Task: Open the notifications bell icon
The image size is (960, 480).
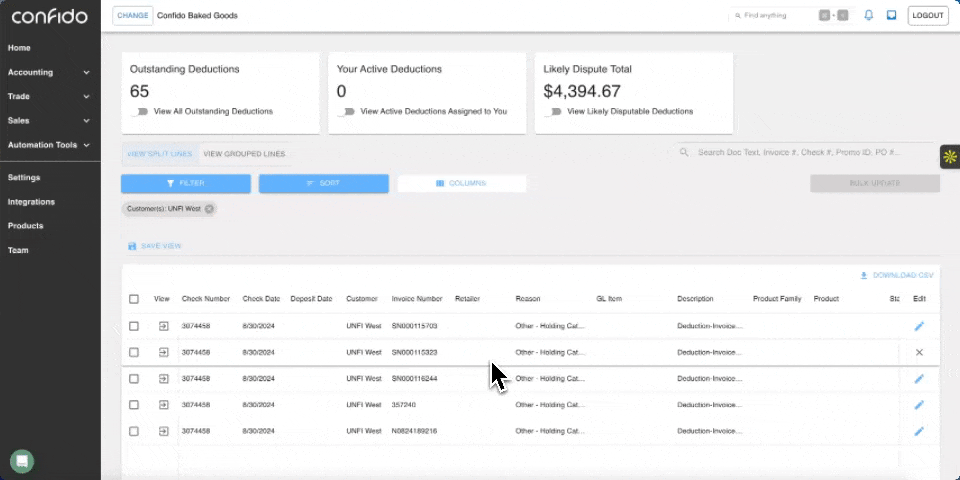Action: pyautogui.click(x=868, y=15)
